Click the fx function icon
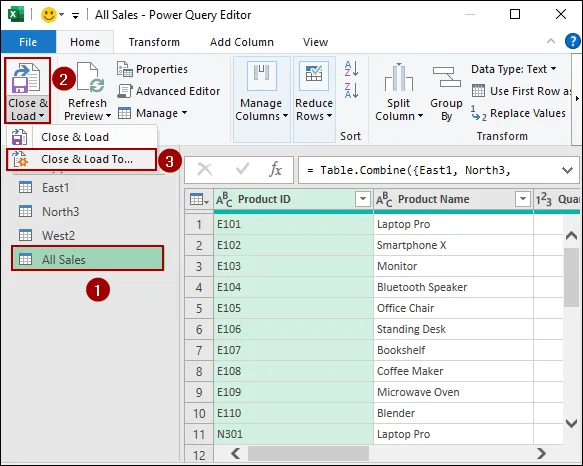The width and height of the screenshot is (583, 466). 276,170
